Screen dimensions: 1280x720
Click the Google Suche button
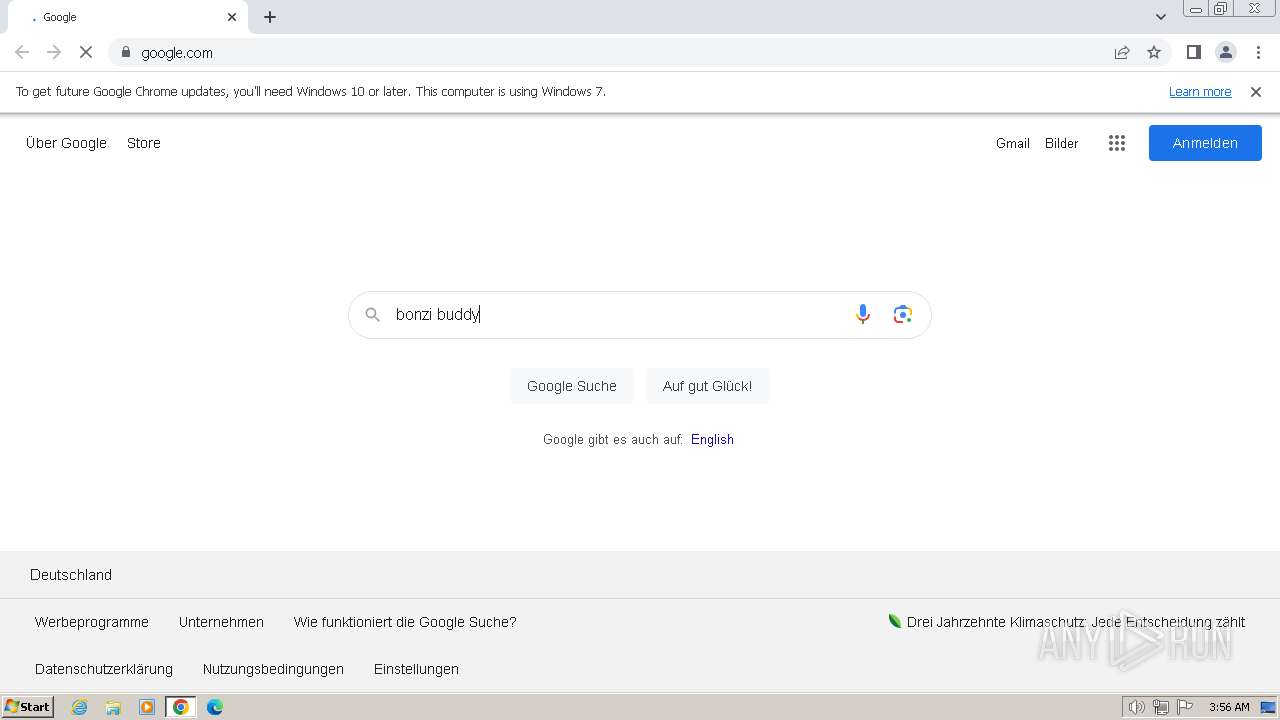572,386
